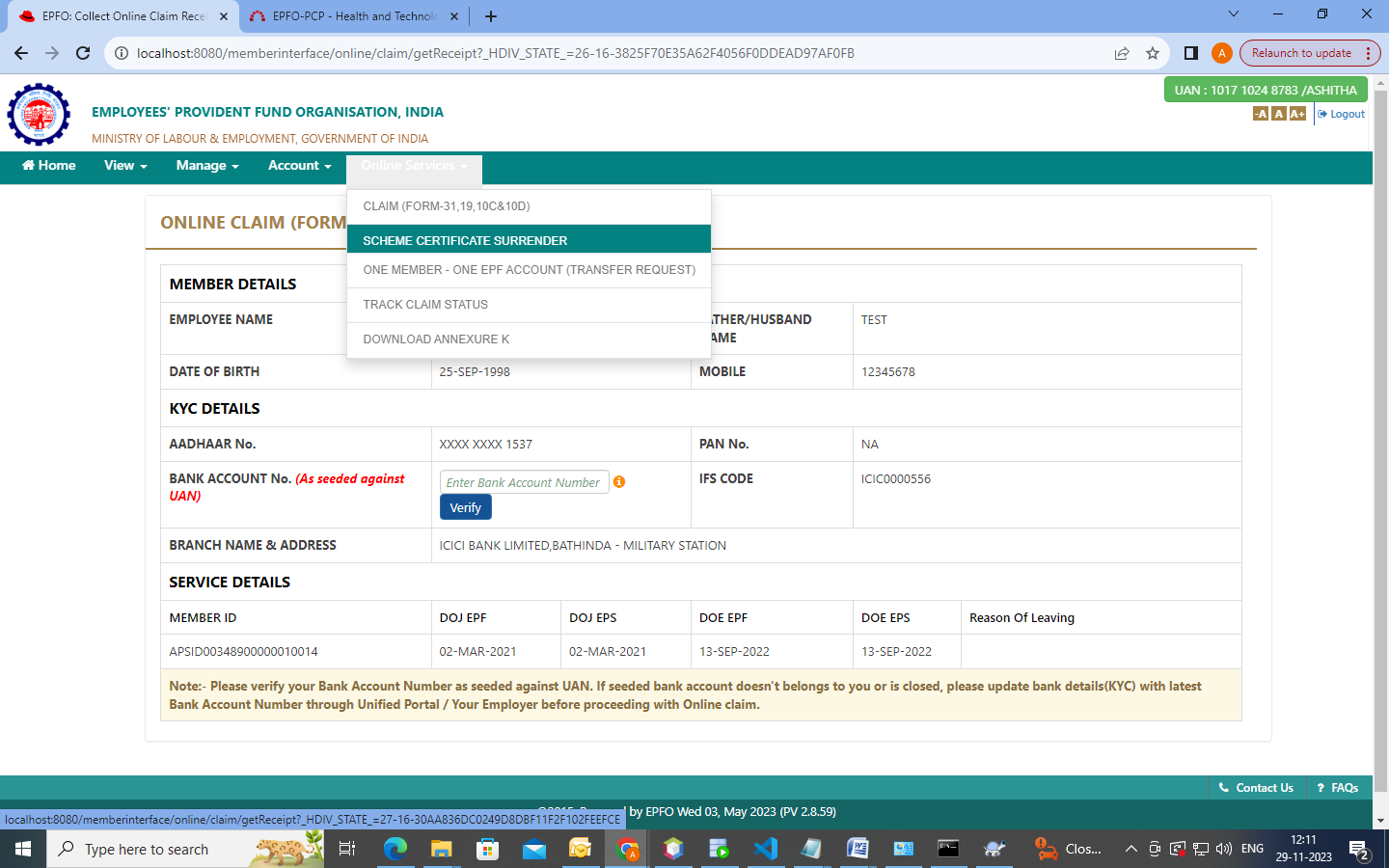
Task: Focus the bank account number field
Action: (524, 482)
